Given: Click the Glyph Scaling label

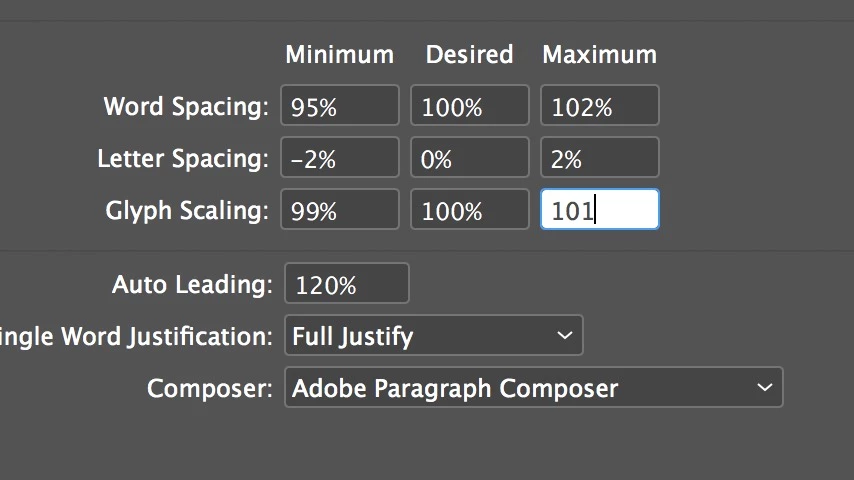Looking at the screenshot, I should pos(187,211).
